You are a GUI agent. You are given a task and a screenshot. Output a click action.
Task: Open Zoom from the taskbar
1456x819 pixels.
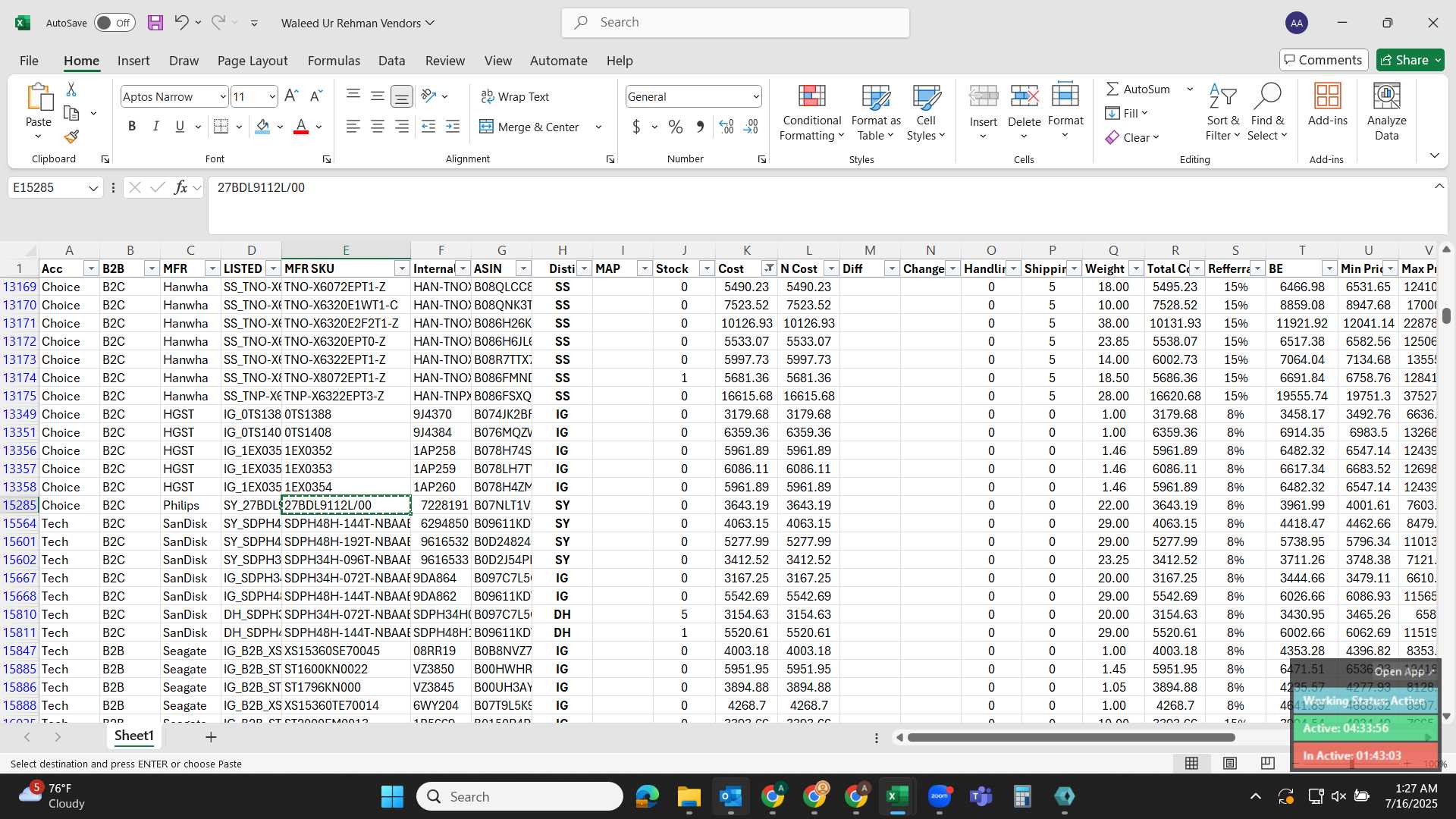coord(940,796)
